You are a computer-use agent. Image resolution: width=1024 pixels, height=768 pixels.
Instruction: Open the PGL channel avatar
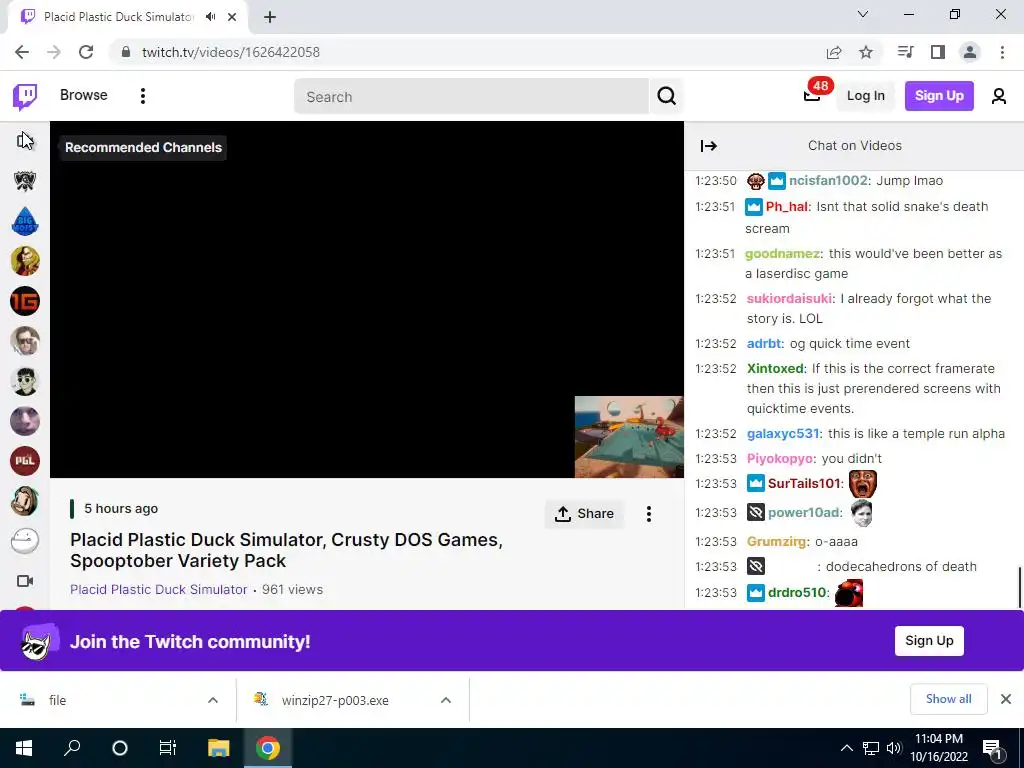click(25, 460)
